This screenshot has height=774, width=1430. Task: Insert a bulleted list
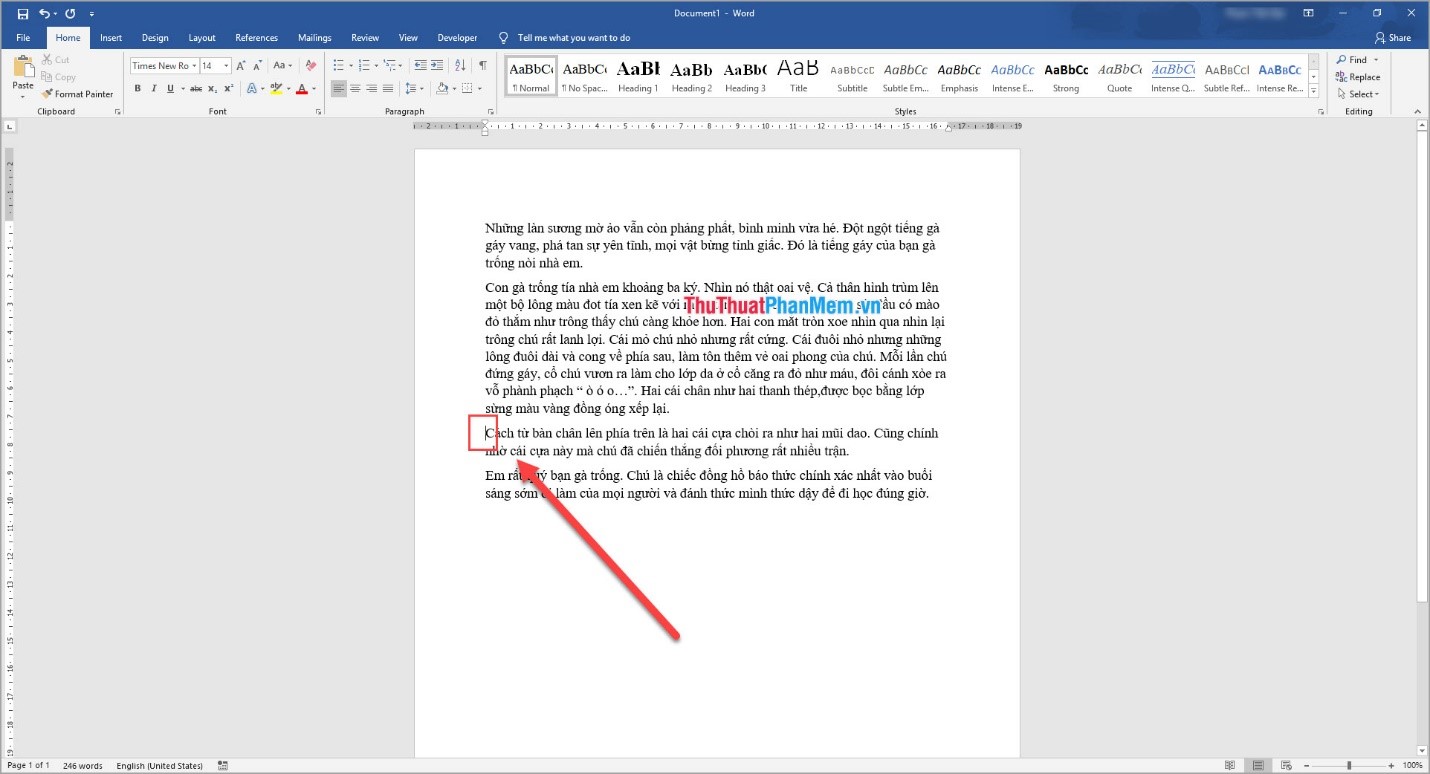pos(339,66)
